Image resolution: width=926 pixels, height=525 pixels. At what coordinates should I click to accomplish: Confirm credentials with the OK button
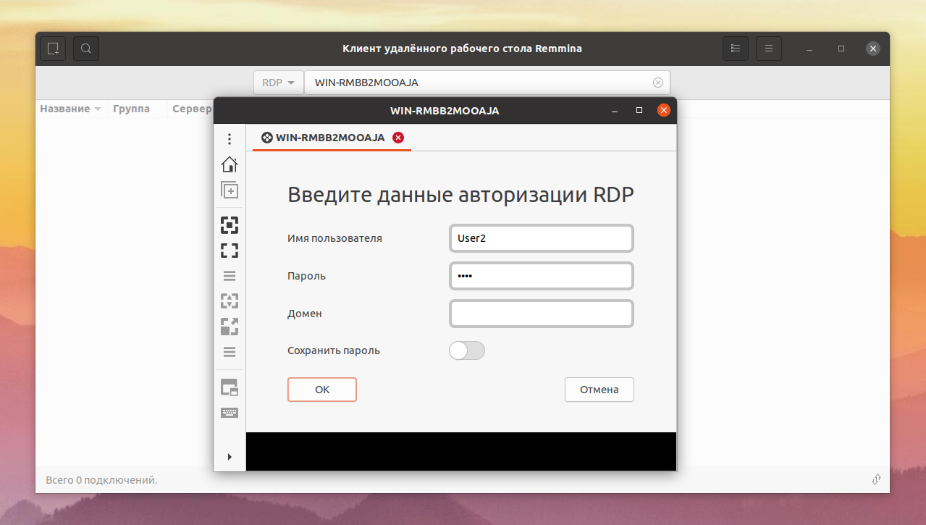pyautogui.click(x=322, y=389)
